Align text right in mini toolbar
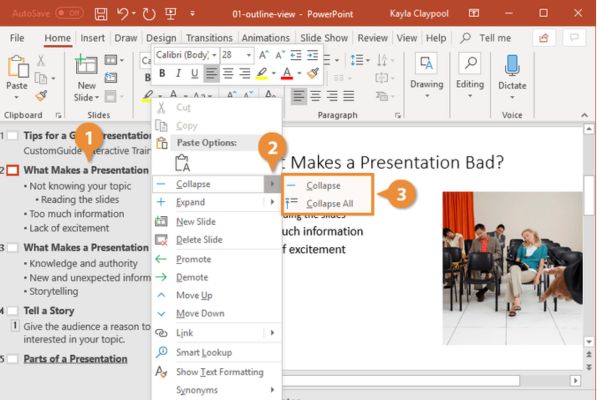The width and height of the screenshot is (600, 400). pyautogui.click(x=244, y=73)
